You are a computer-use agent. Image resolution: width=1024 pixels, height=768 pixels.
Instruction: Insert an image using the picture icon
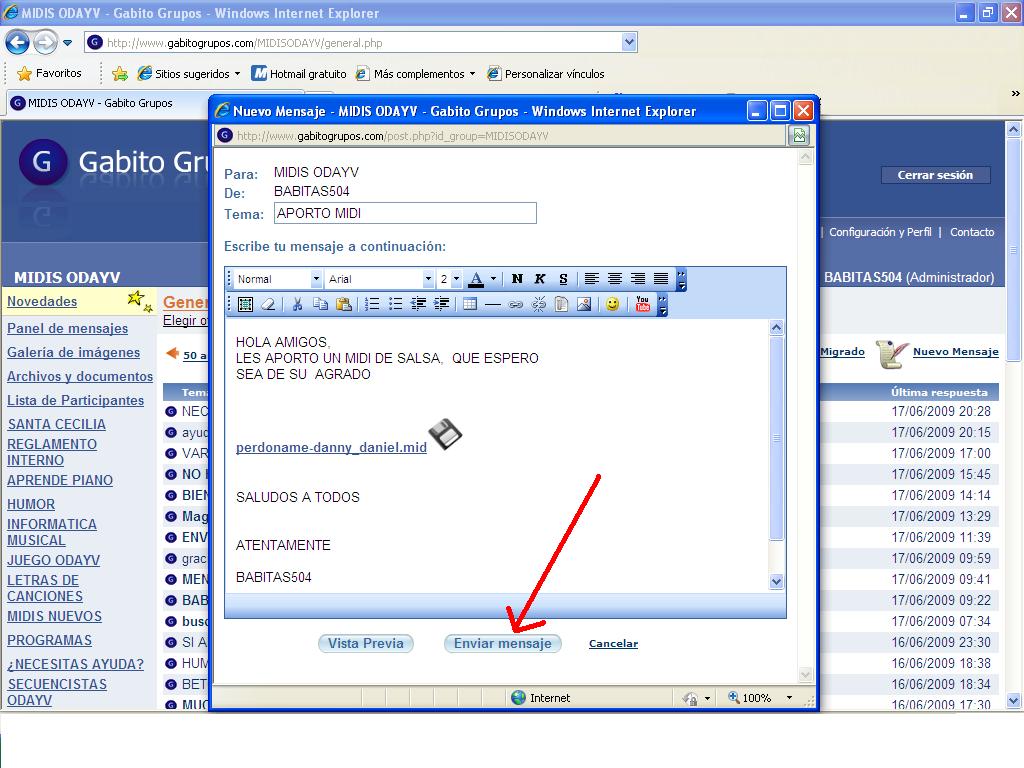[584, 304]
